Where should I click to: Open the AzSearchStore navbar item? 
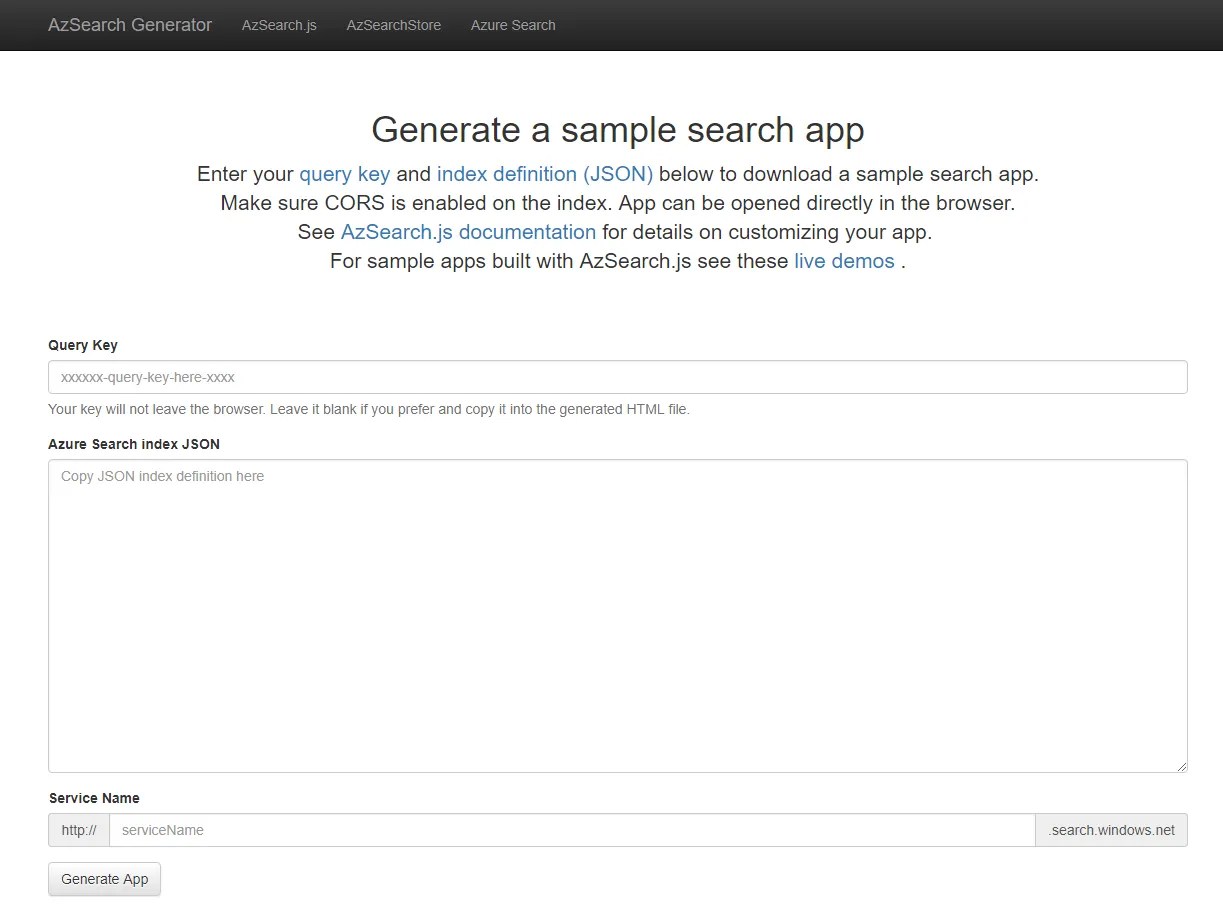[x=394, y=25]
